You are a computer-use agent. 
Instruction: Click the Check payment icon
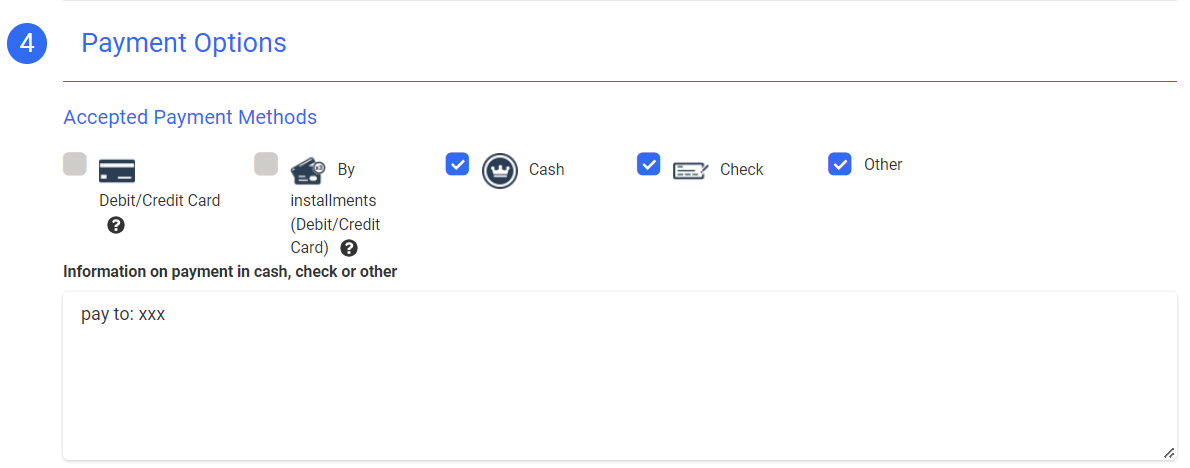690,170
